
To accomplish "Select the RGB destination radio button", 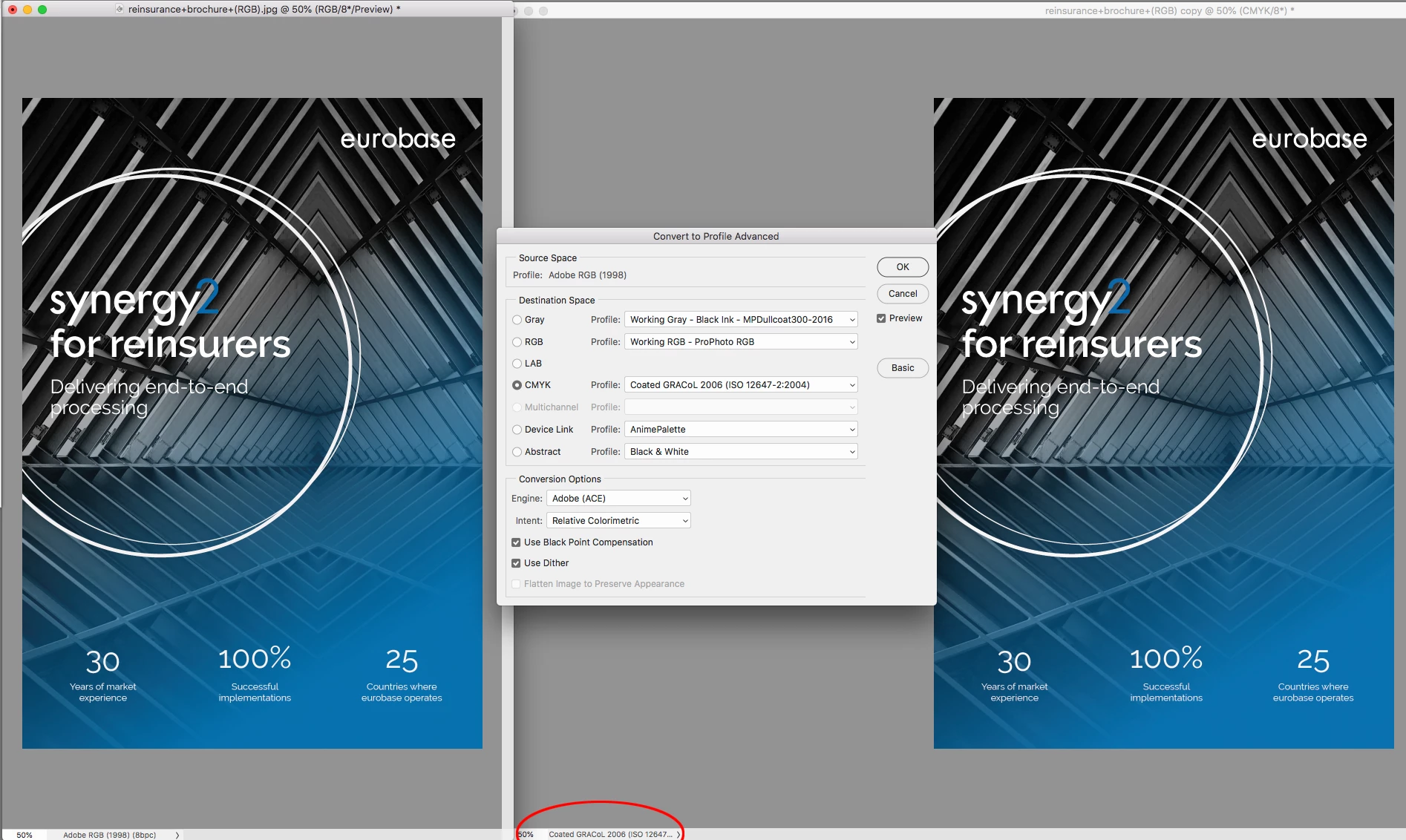I will (x=517, y=342).
